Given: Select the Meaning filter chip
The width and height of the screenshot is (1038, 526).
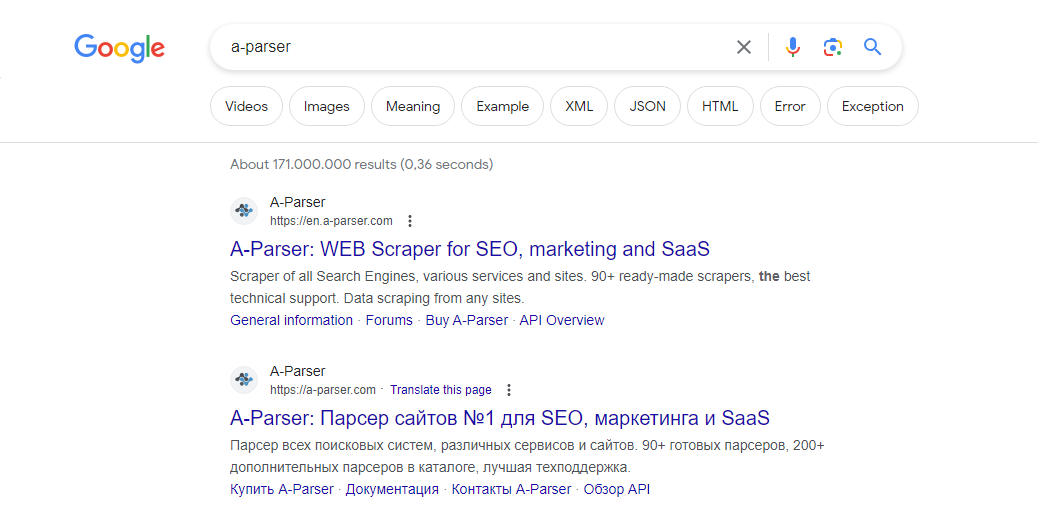Looking at the screenshot, I should pos(413,106).
